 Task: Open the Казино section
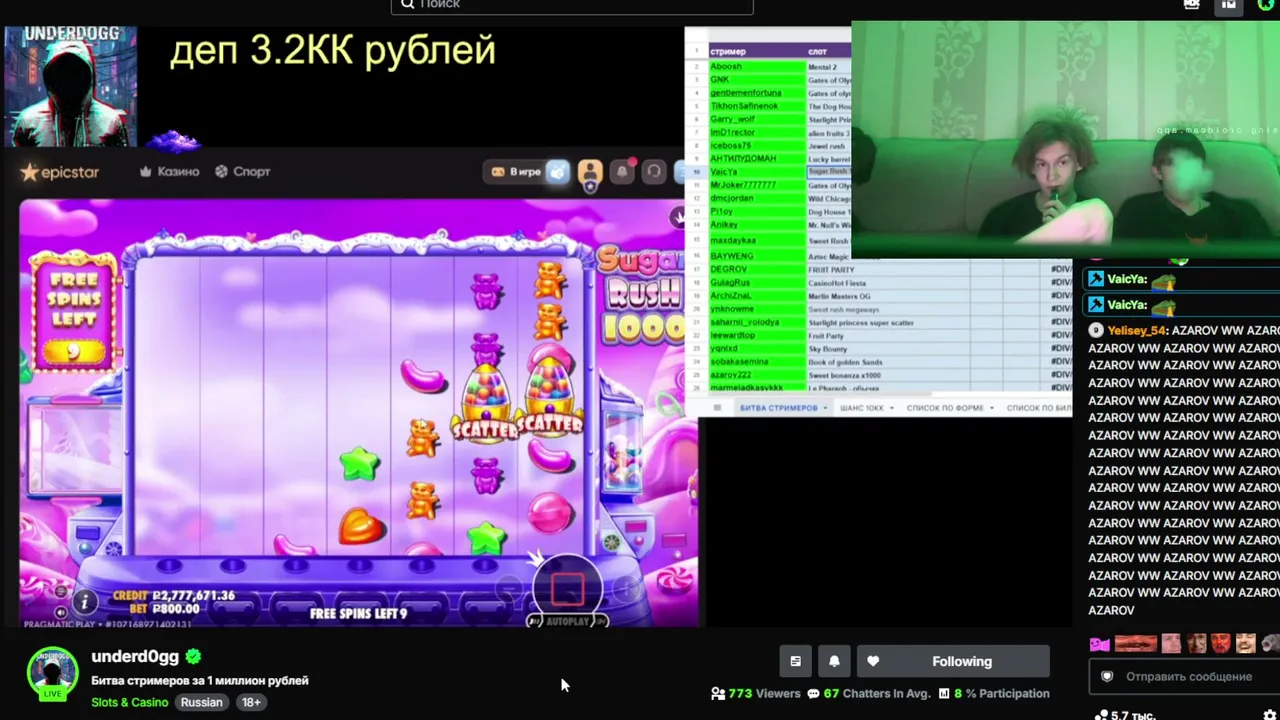[169, 172]
